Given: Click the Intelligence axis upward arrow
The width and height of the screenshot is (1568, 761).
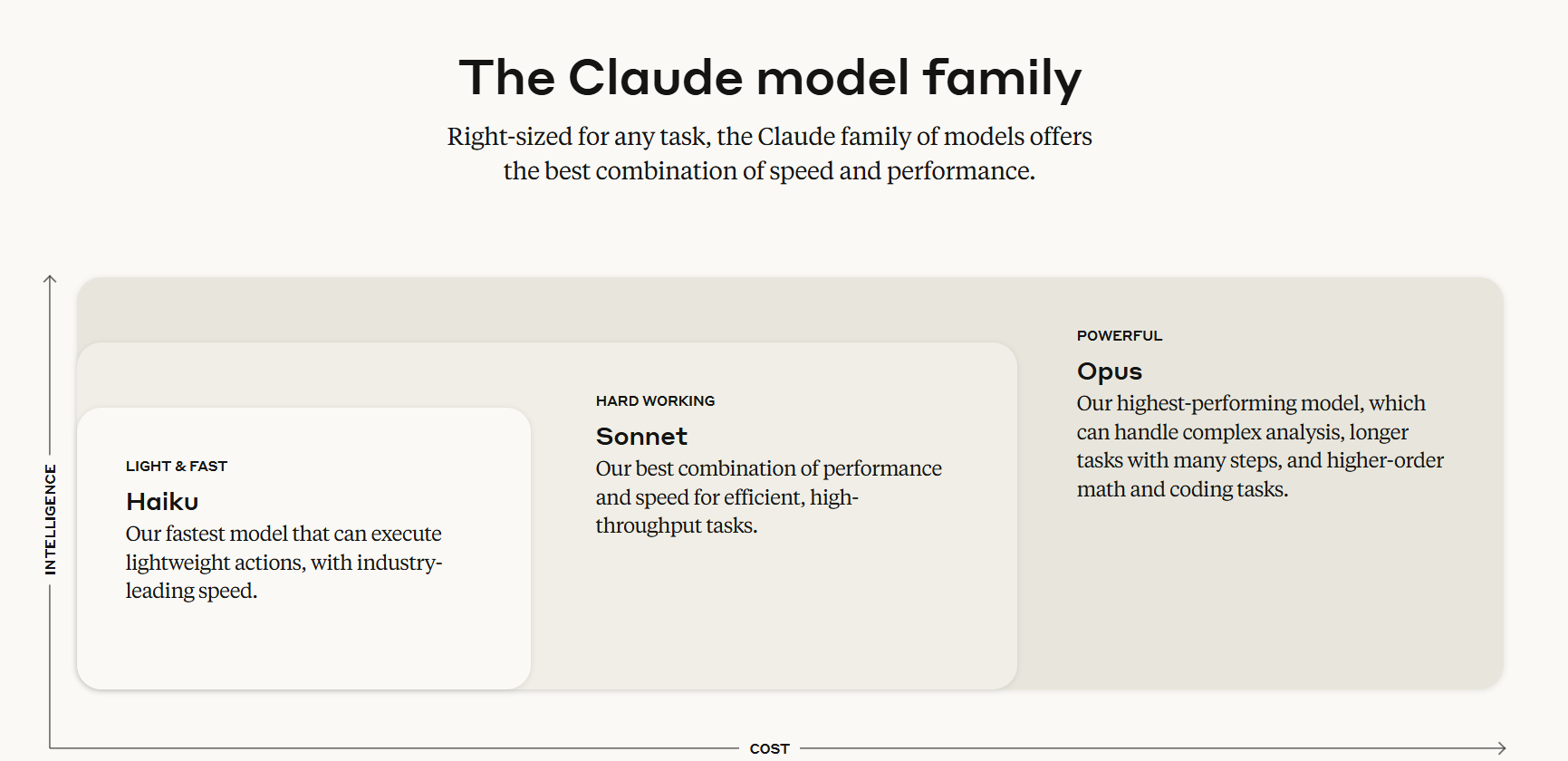Looking at the screenshot, I should [x=50, y=280].
